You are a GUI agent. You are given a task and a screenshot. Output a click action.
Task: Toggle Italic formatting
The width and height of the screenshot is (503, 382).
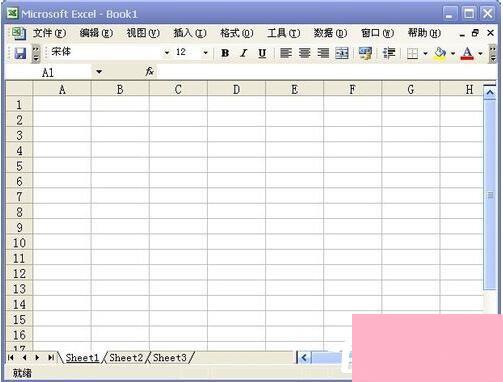click(244, 53)
